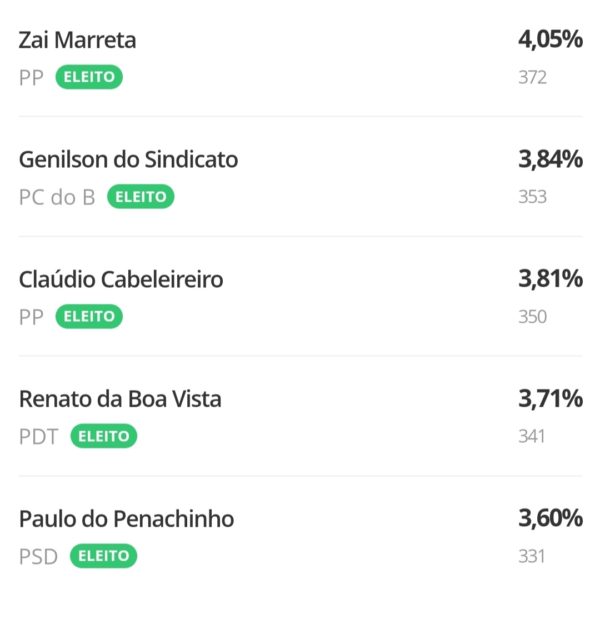This screenshot has height=624, width=600.
Task: Click PDT party label
Action: (39, 436)
